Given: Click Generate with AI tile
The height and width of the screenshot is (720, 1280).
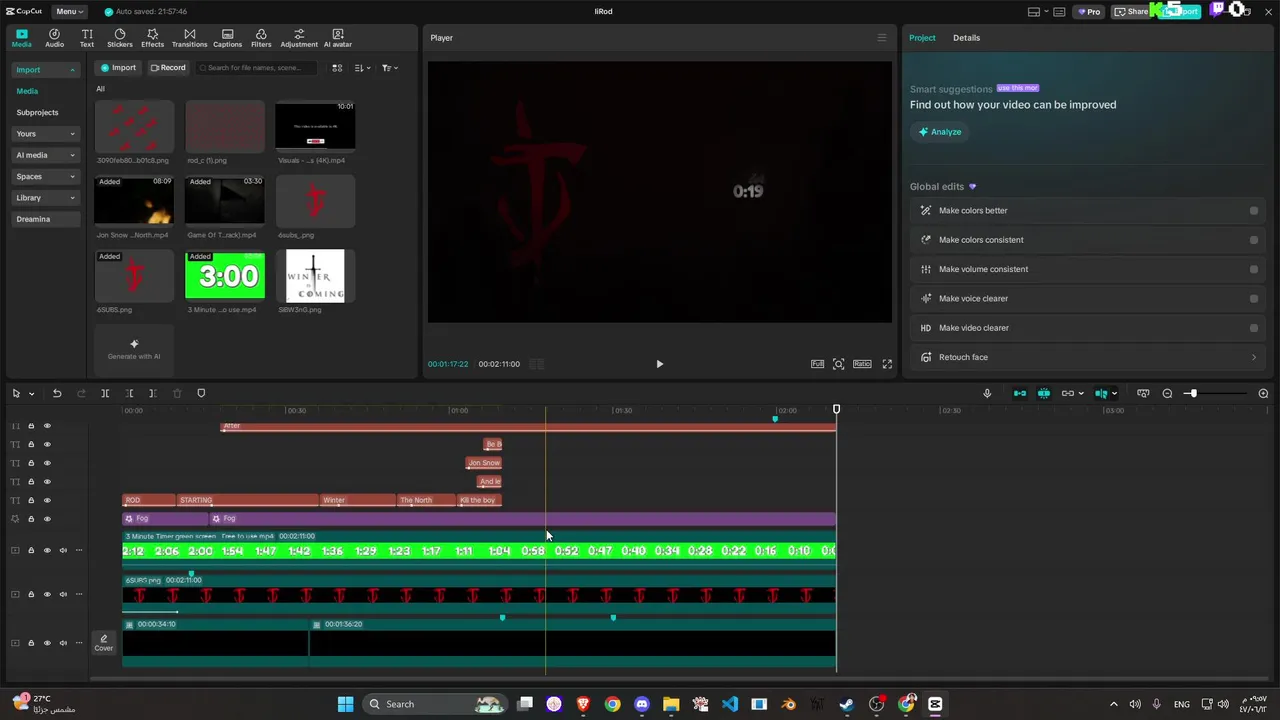Looking at the screenshot, I should (x=134, y=350).
